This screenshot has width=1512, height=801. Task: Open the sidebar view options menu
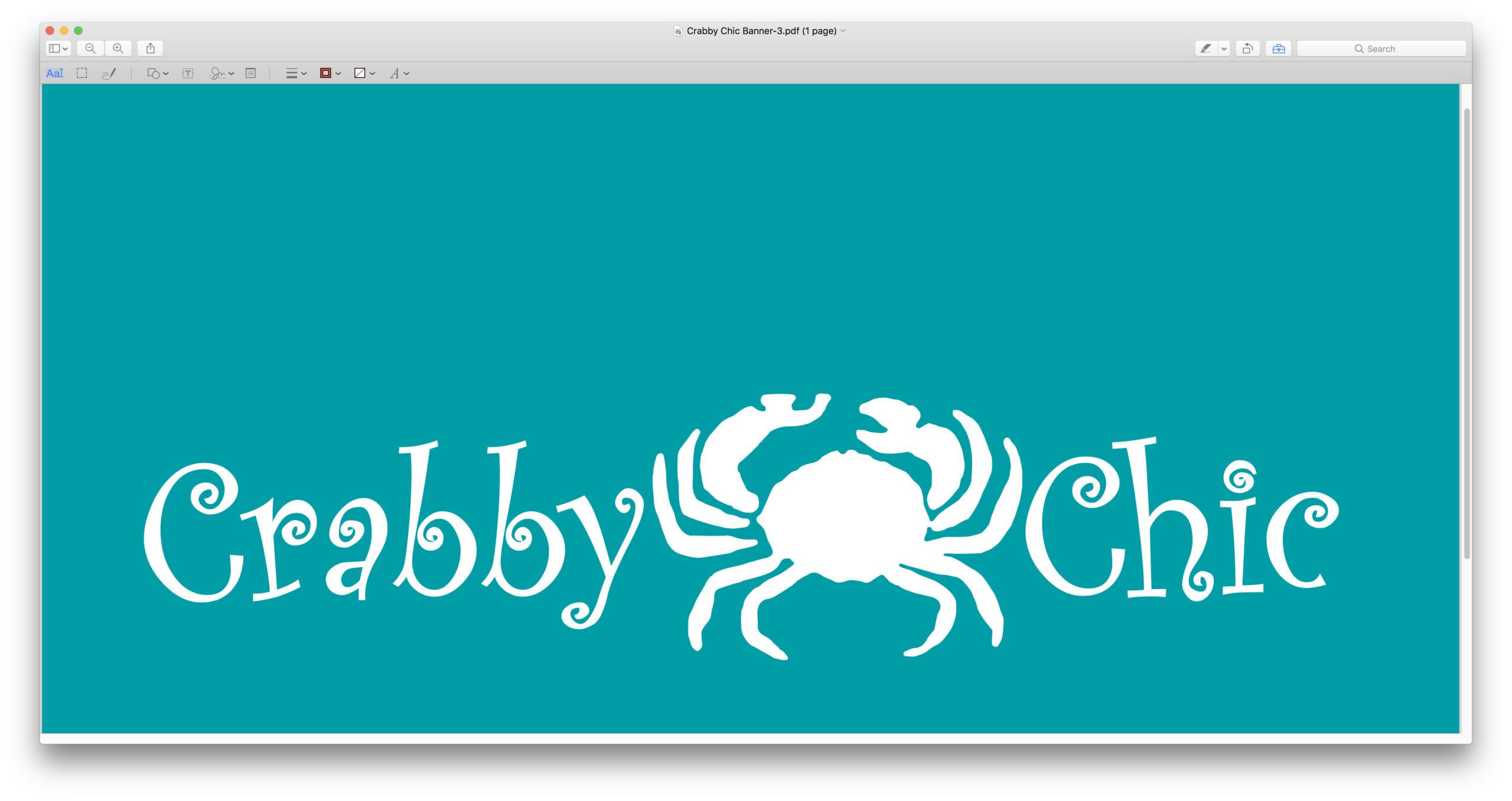(x=58, y=48)
